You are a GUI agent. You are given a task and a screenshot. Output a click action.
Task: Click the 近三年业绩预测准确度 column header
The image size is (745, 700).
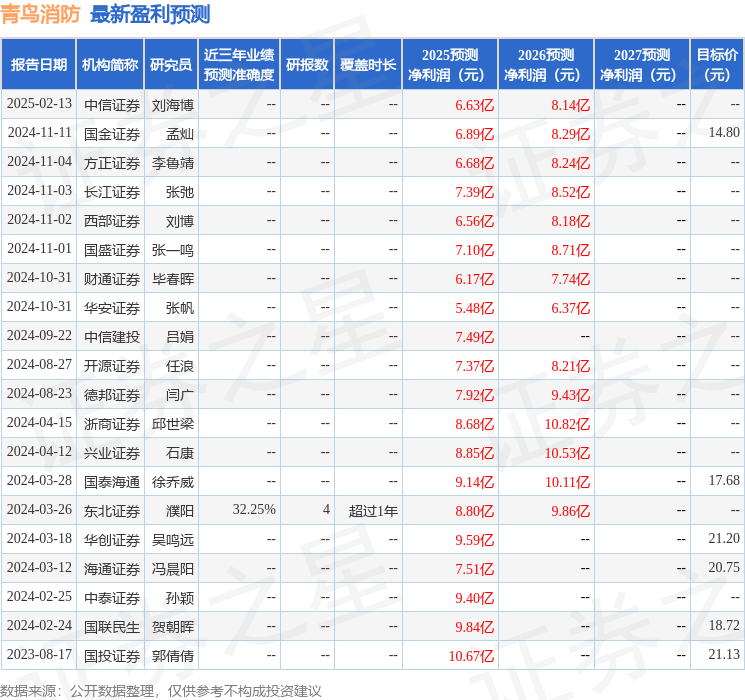[x=239, y=65]
